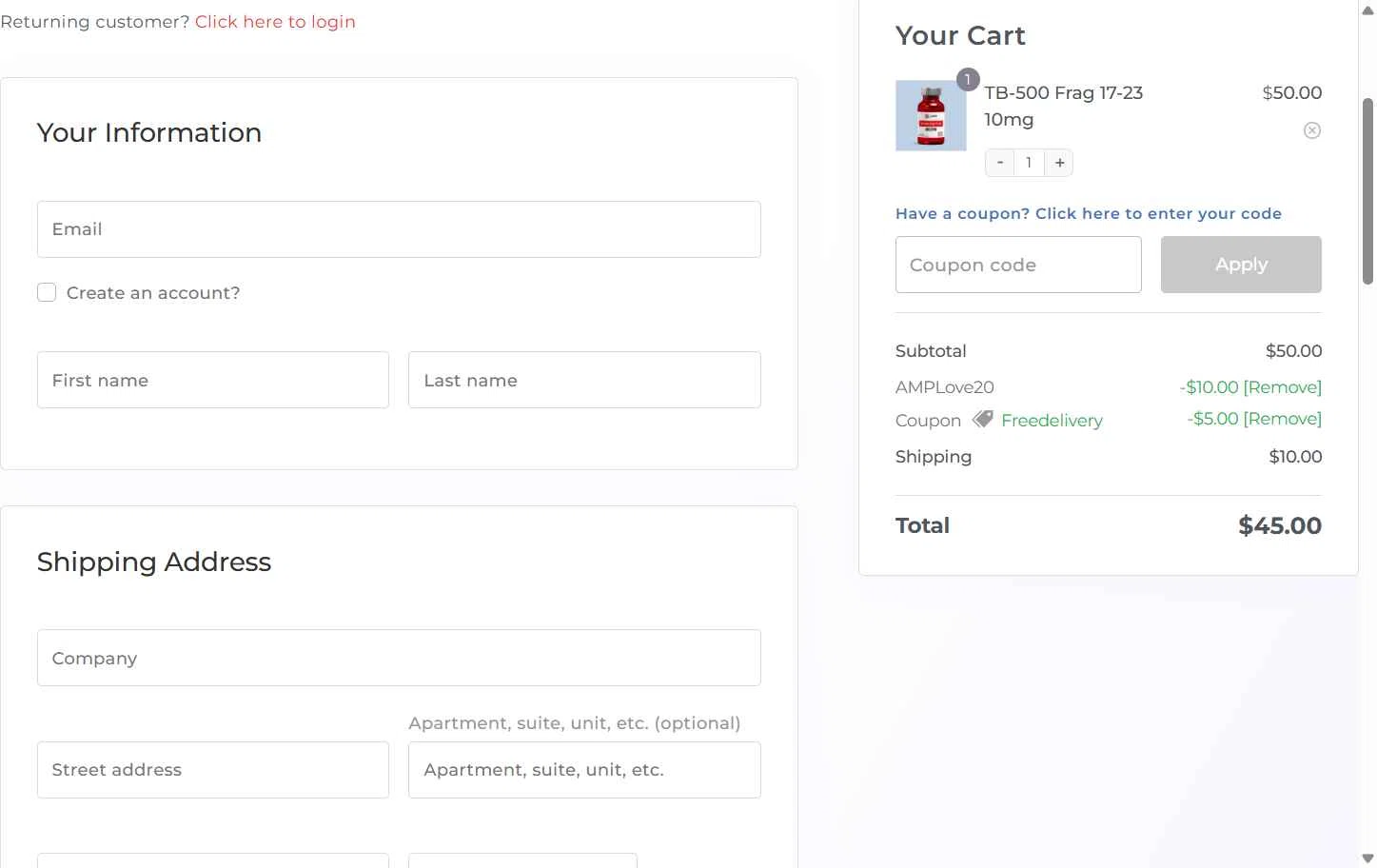
Task: Click the item price $50.00 beside TB-500
Action: click(x=1291, y=93)
